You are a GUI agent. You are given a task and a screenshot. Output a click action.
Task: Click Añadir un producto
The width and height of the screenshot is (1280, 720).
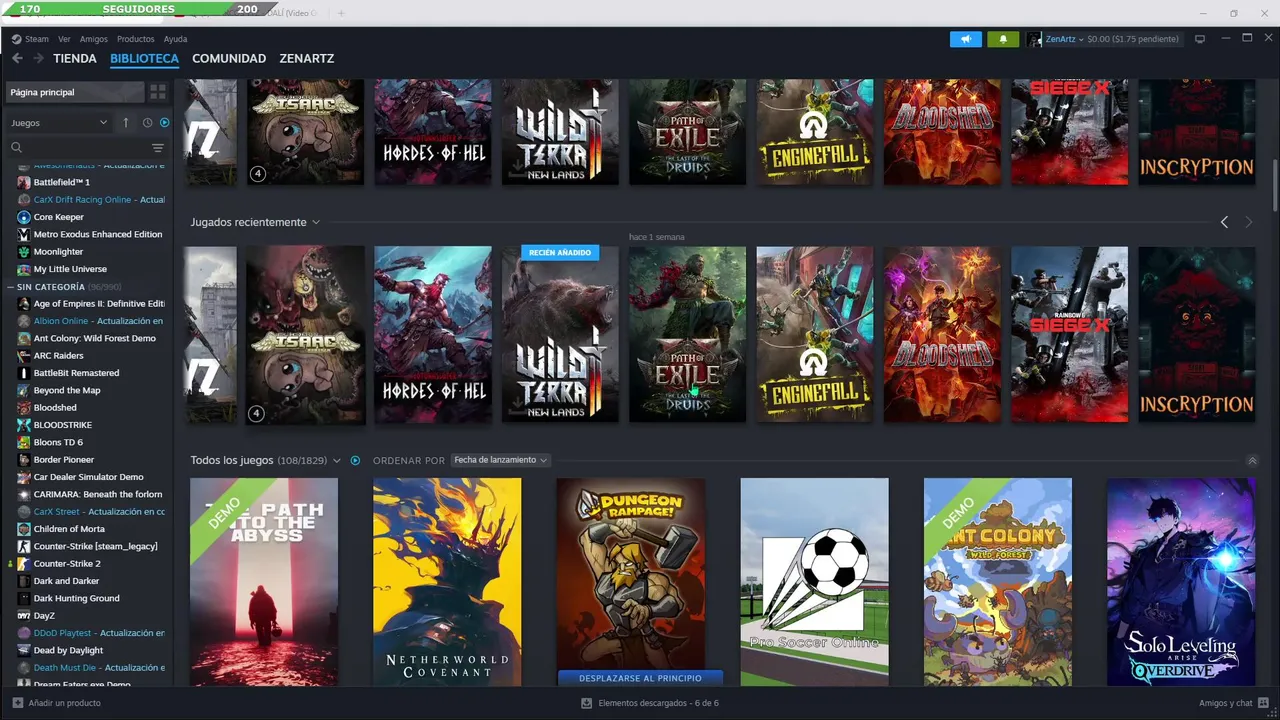57,703
